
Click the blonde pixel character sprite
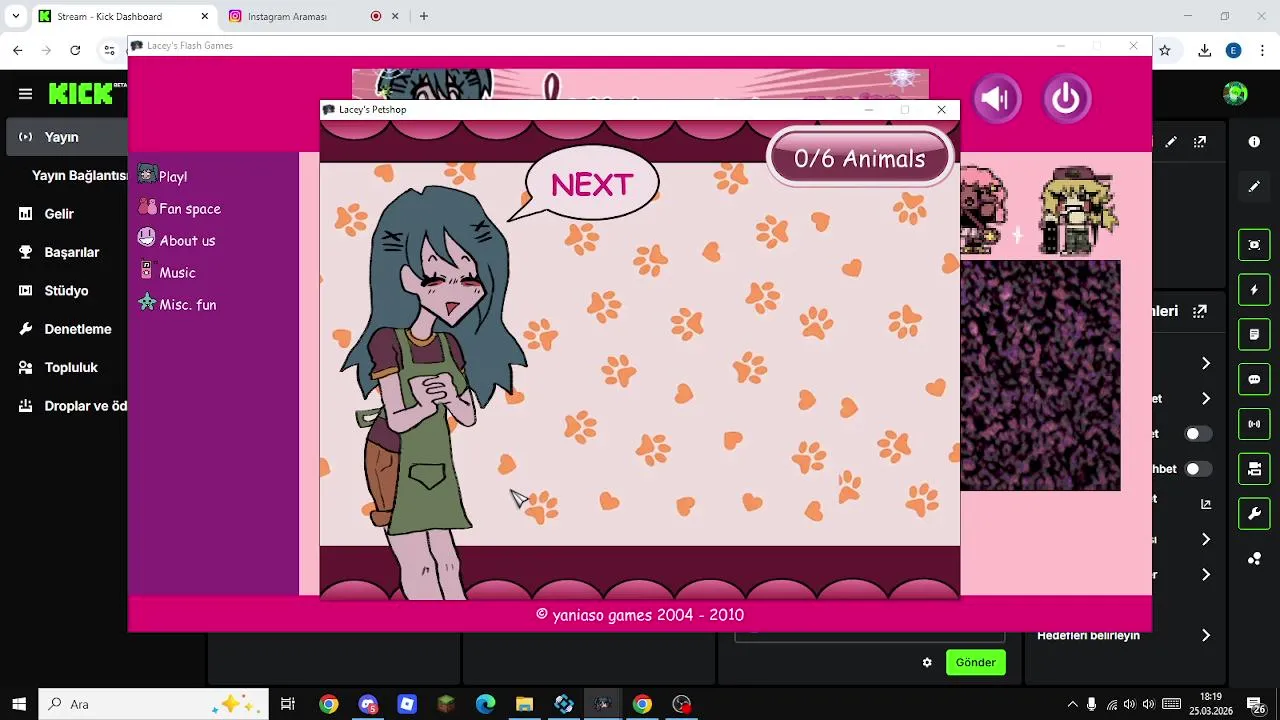pyautogui.click(x=1078, y=210)
